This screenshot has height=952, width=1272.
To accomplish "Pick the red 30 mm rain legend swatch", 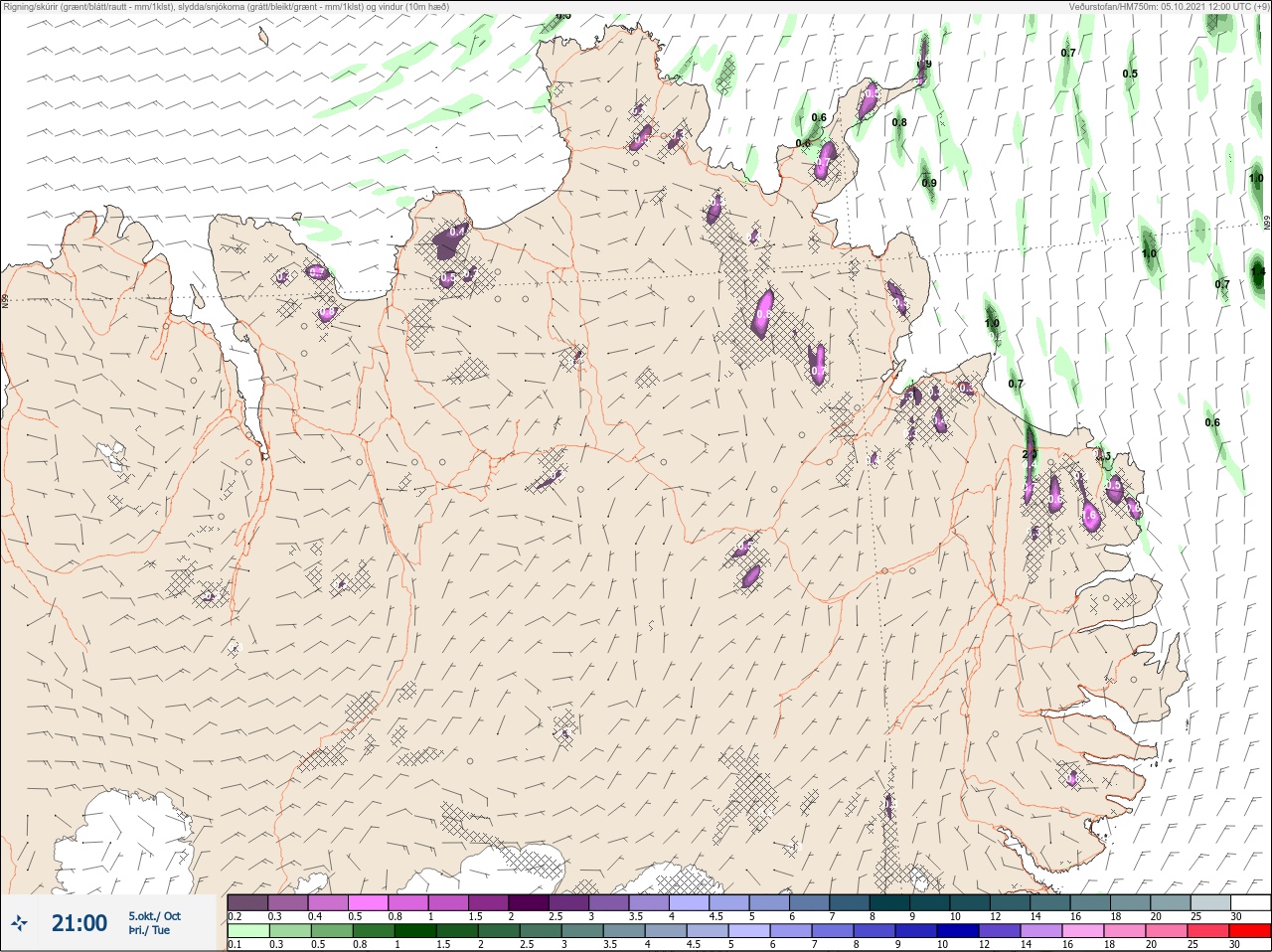I will (1250, 931).
